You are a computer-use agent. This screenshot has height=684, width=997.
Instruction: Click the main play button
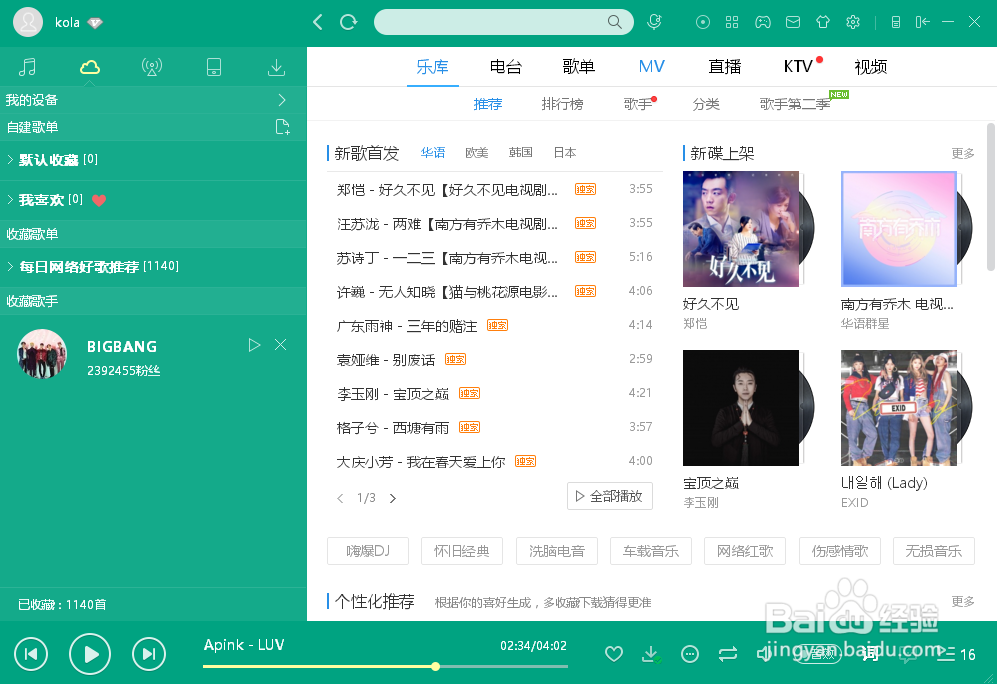pos(90,653)
